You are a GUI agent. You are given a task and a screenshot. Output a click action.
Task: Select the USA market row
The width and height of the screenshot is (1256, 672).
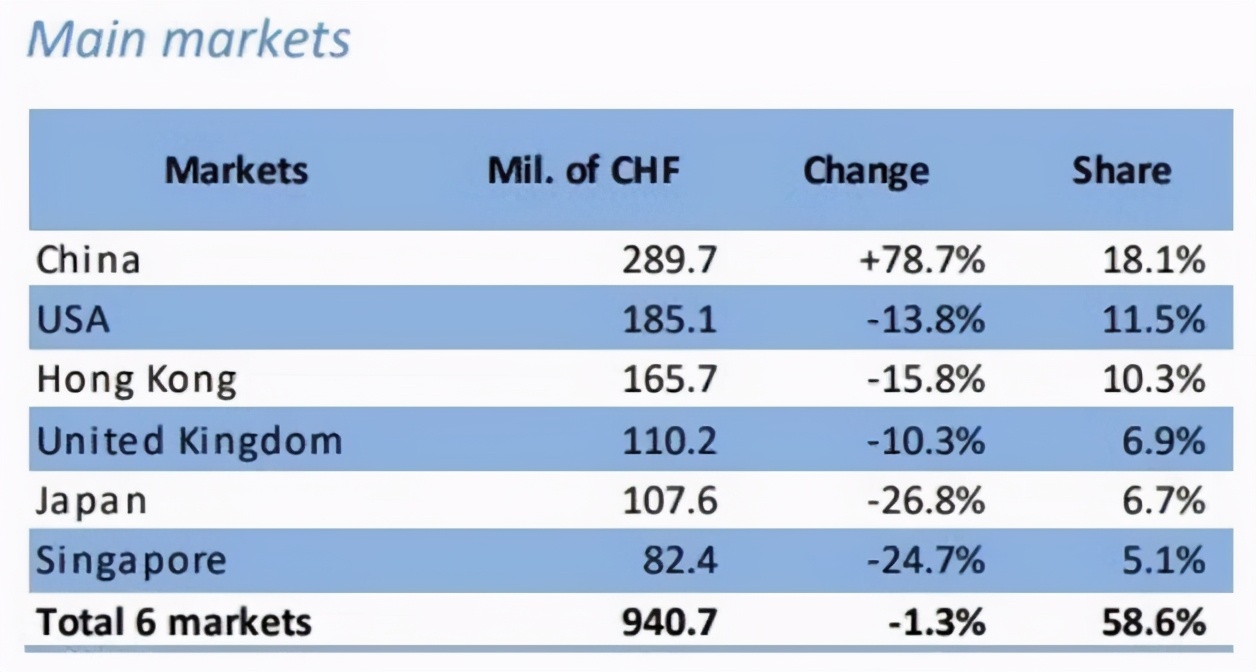point(72,320)
